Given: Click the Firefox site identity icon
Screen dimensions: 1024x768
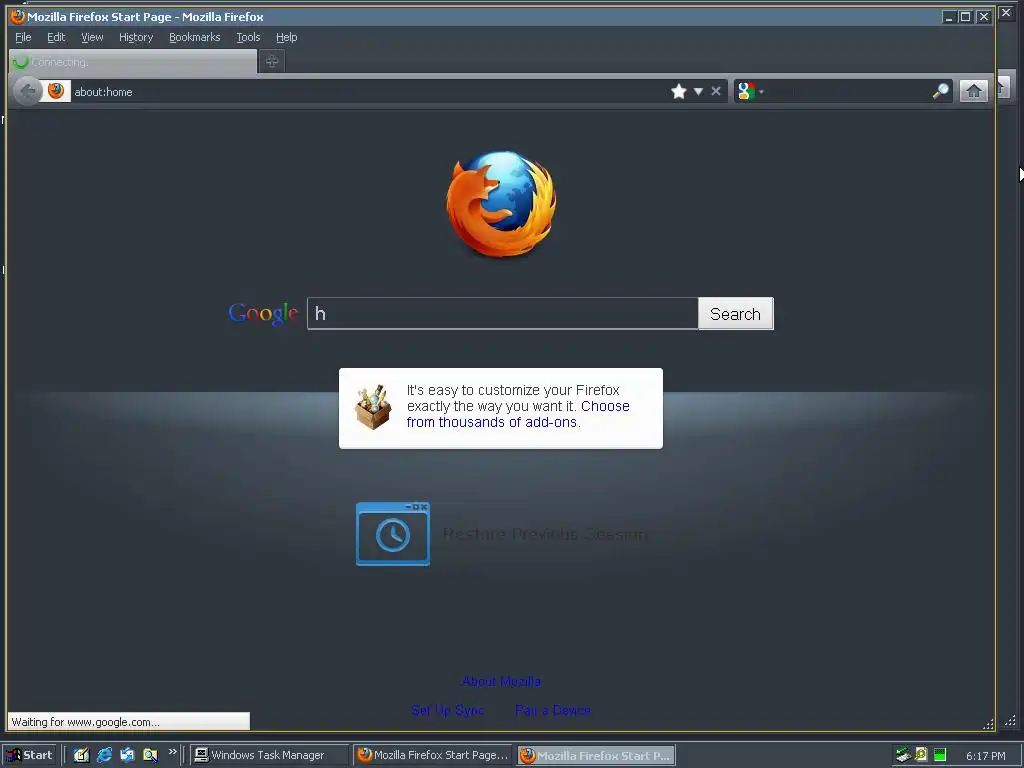Looking at the screenshot, I should click(x=56, y=91).
